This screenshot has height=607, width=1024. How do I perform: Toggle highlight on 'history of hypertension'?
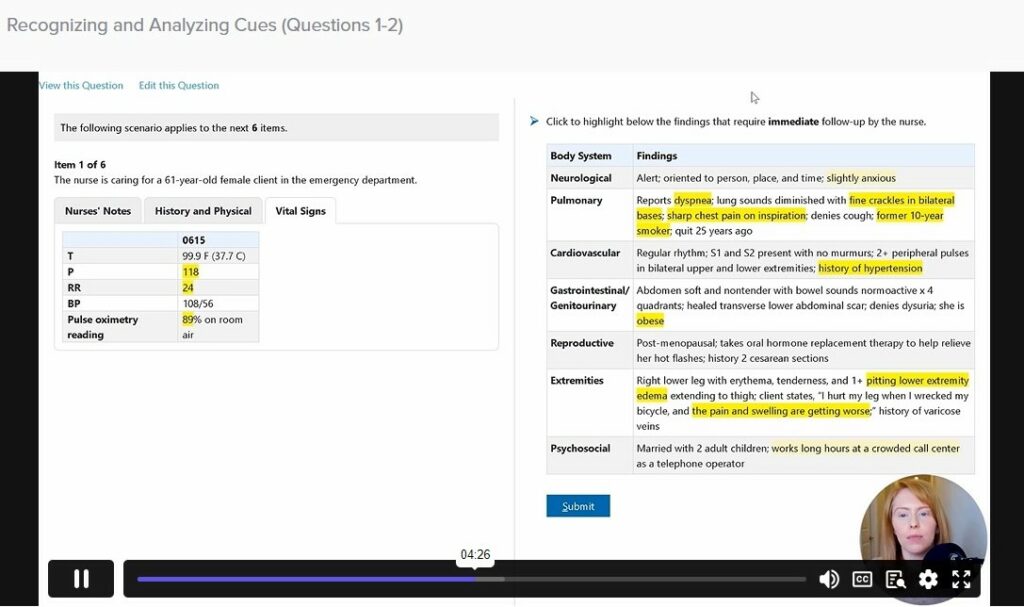(x=869, y=268)
